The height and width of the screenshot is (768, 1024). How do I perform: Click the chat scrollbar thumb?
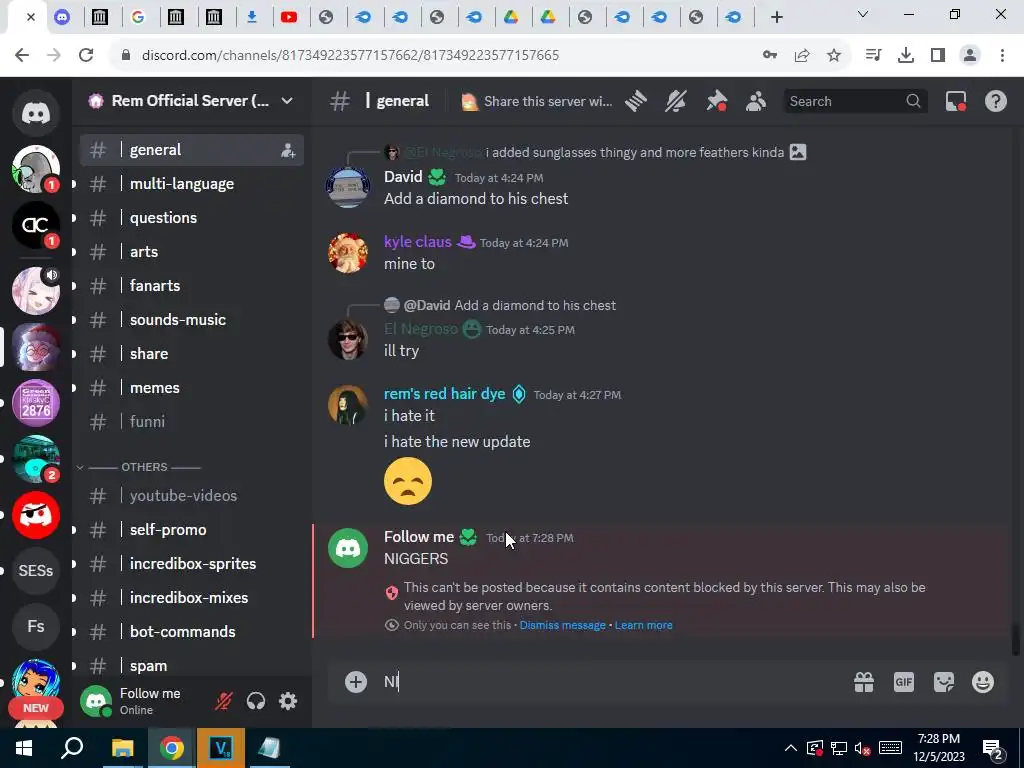click(1015, 639)
